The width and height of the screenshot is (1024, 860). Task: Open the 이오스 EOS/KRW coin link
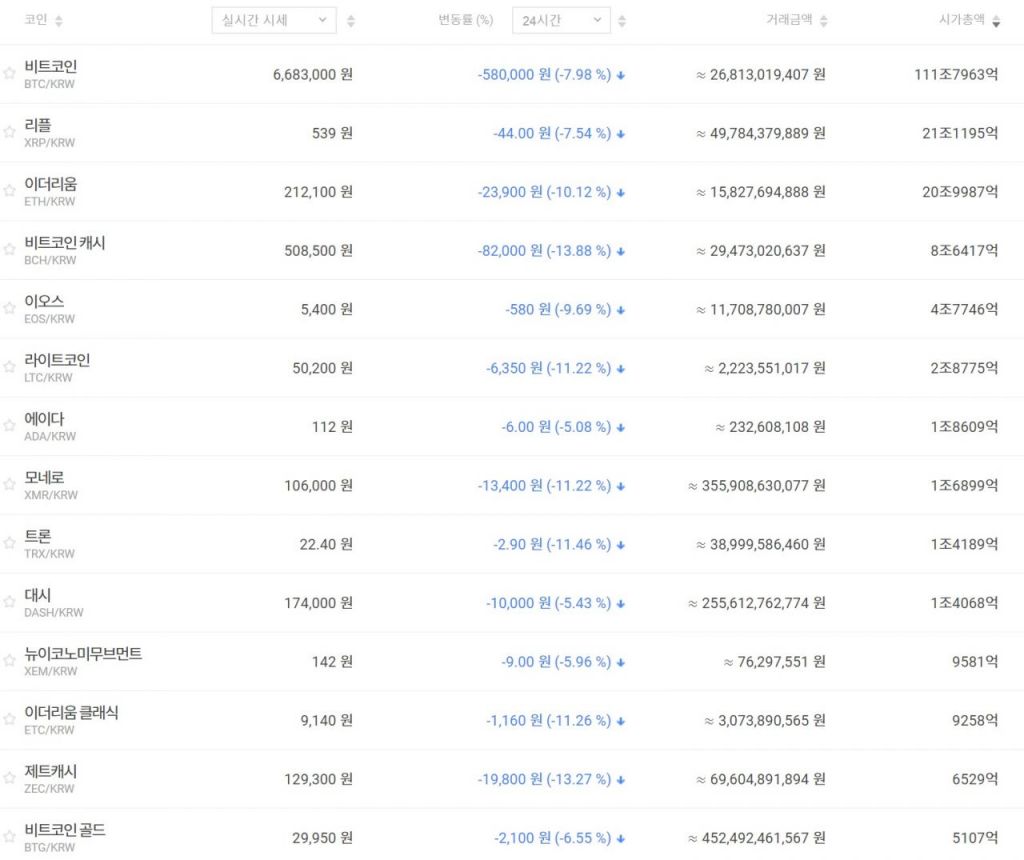[x=44, y=302]
